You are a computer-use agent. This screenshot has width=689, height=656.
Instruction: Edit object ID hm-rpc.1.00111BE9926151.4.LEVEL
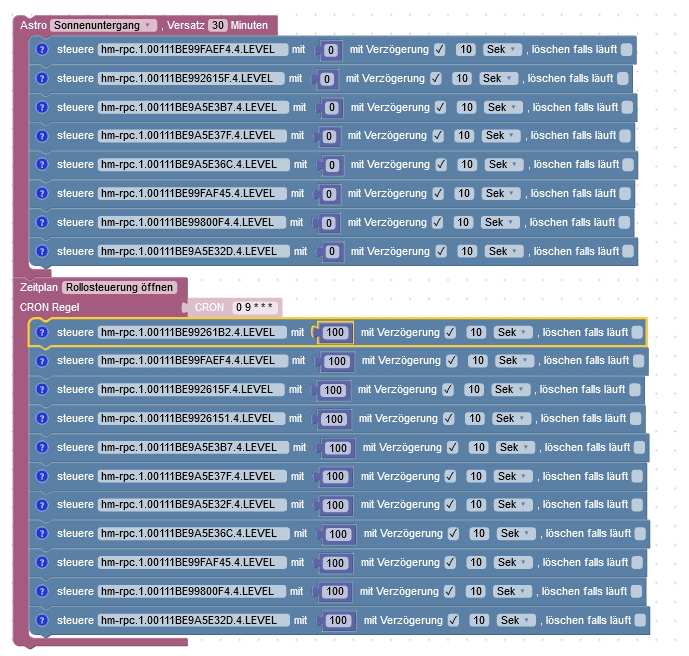pyautogui.click(x=191, y=419)
